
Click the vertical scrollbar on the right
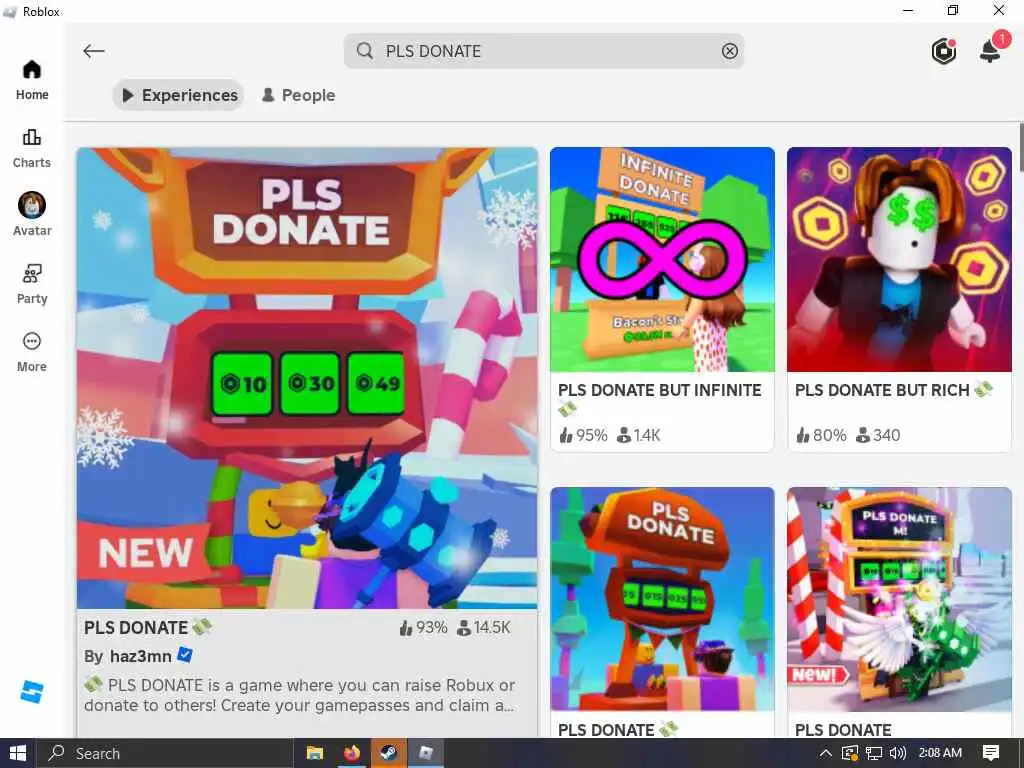(x=1021, y=147)
